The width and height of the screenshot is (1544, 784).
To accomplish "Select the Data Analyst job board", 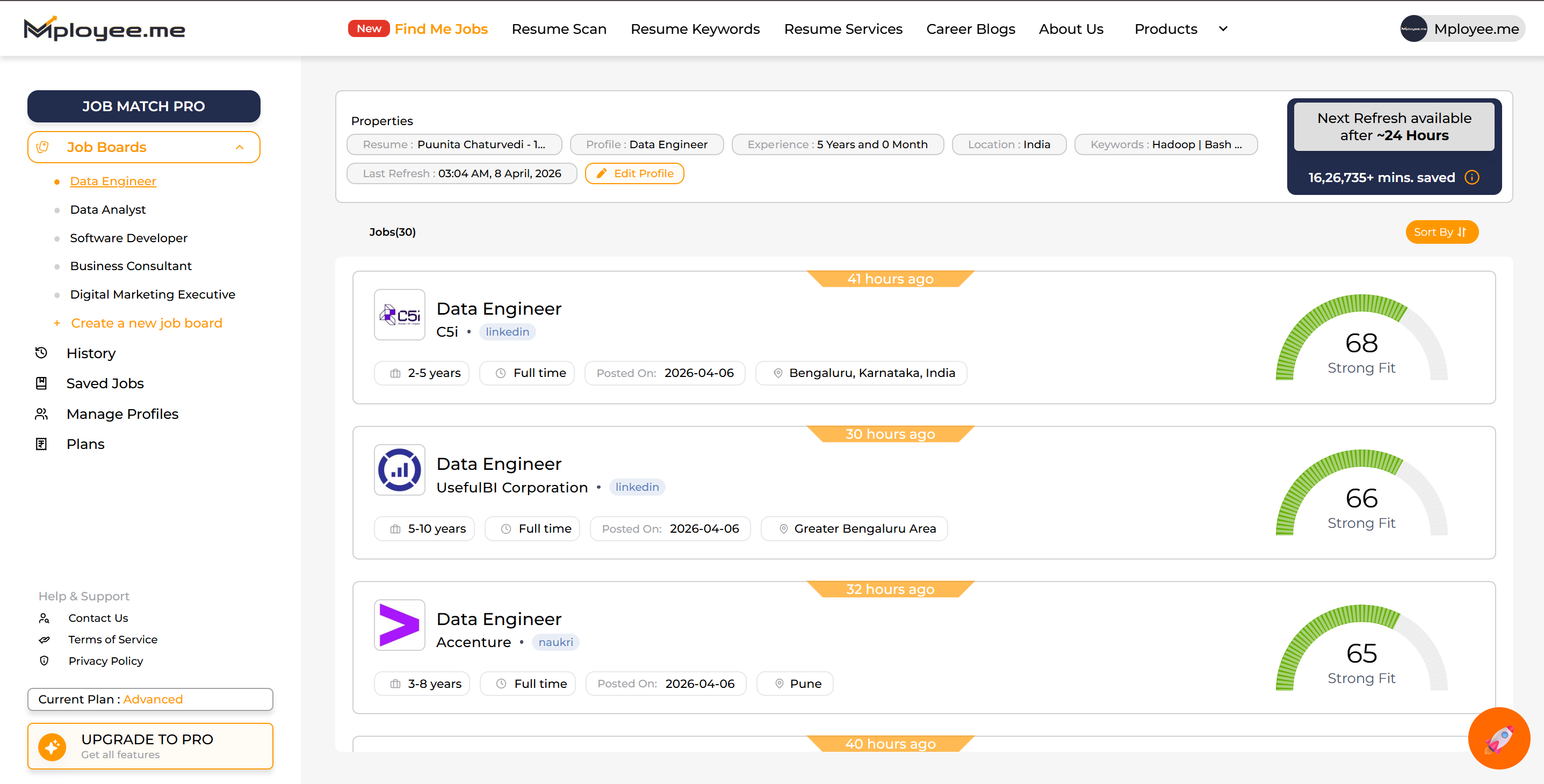I will coord(108,209).
